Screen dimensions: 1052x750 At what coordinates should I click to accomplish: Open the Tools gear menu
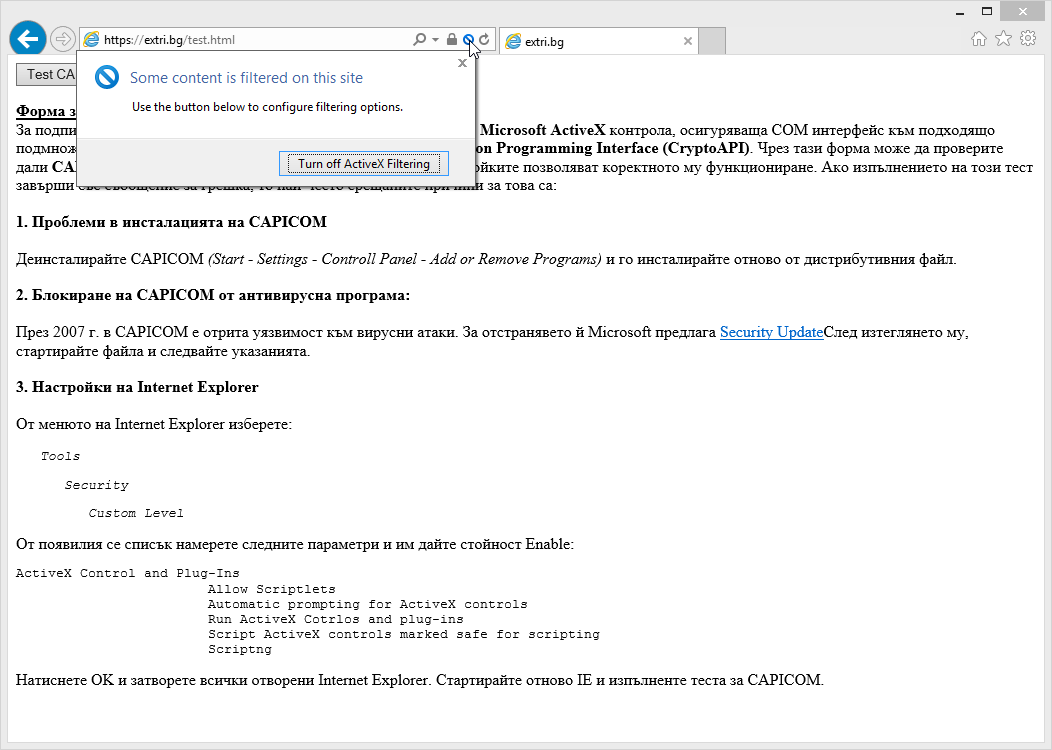[x=1028, y=39]
